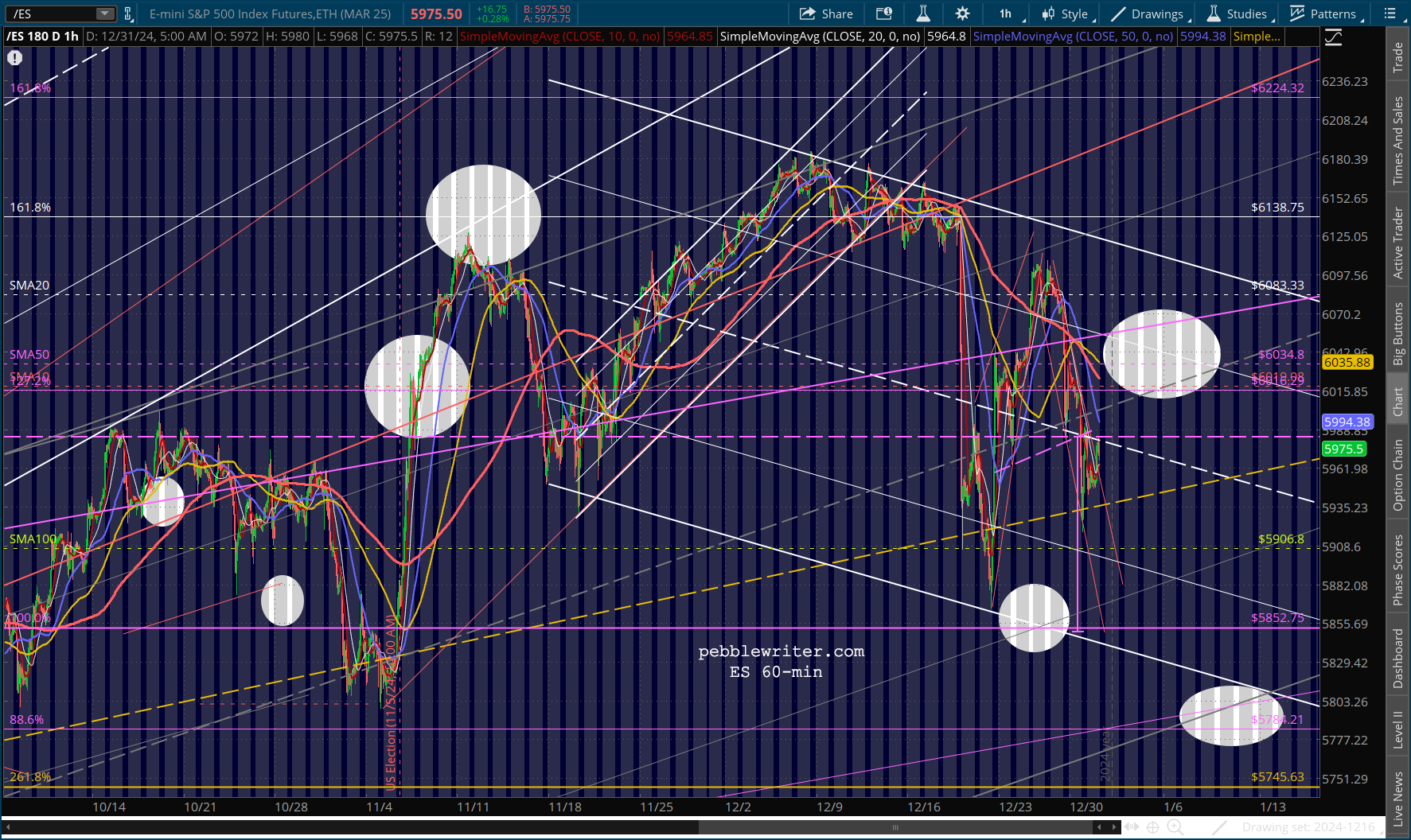The image size is (1411, 840).
Task: Click the Share button in the toolbar
Action: tap(826, 14)
